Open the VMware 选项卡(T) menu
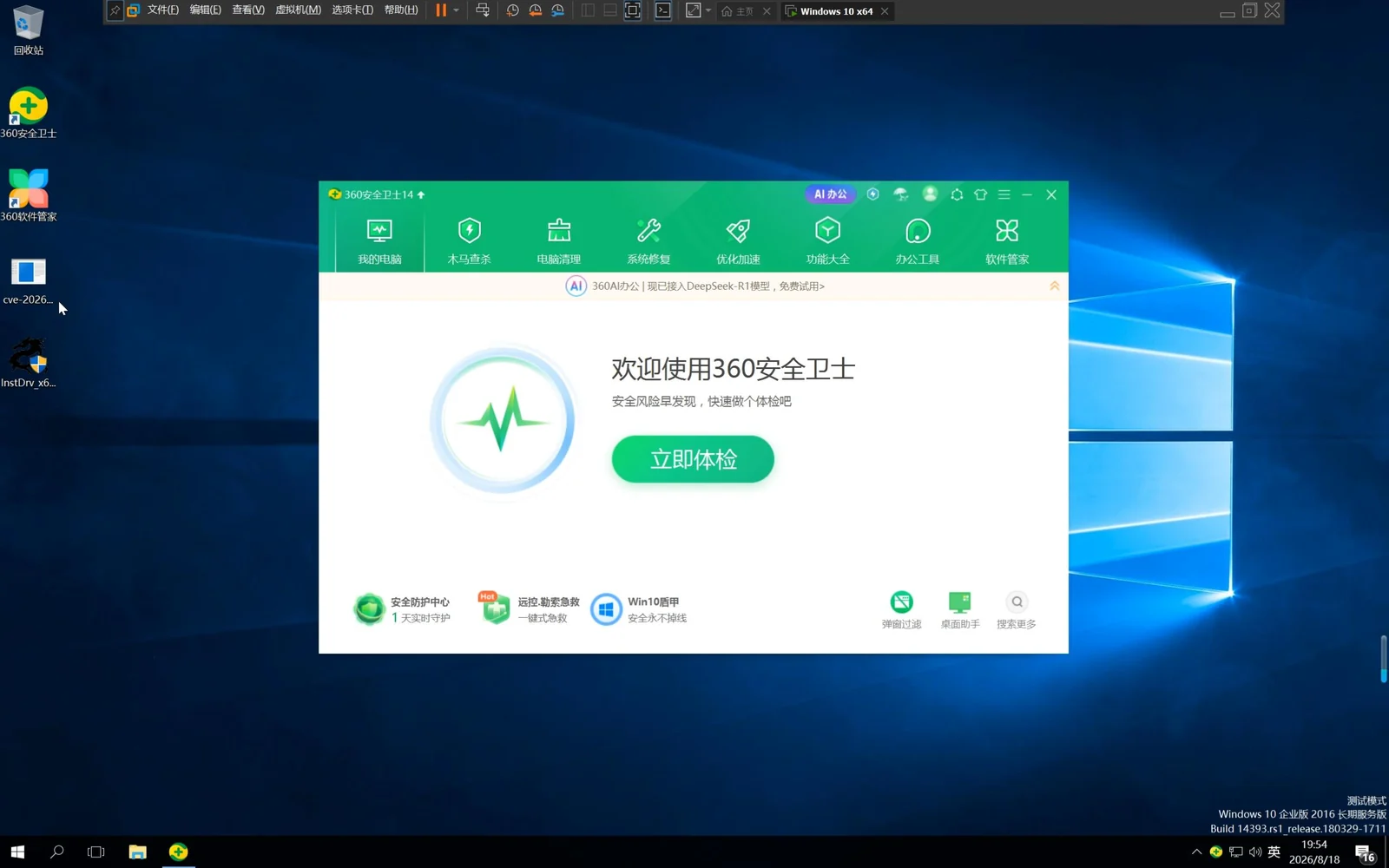1389x868 pixels. [x=352, y=10]
